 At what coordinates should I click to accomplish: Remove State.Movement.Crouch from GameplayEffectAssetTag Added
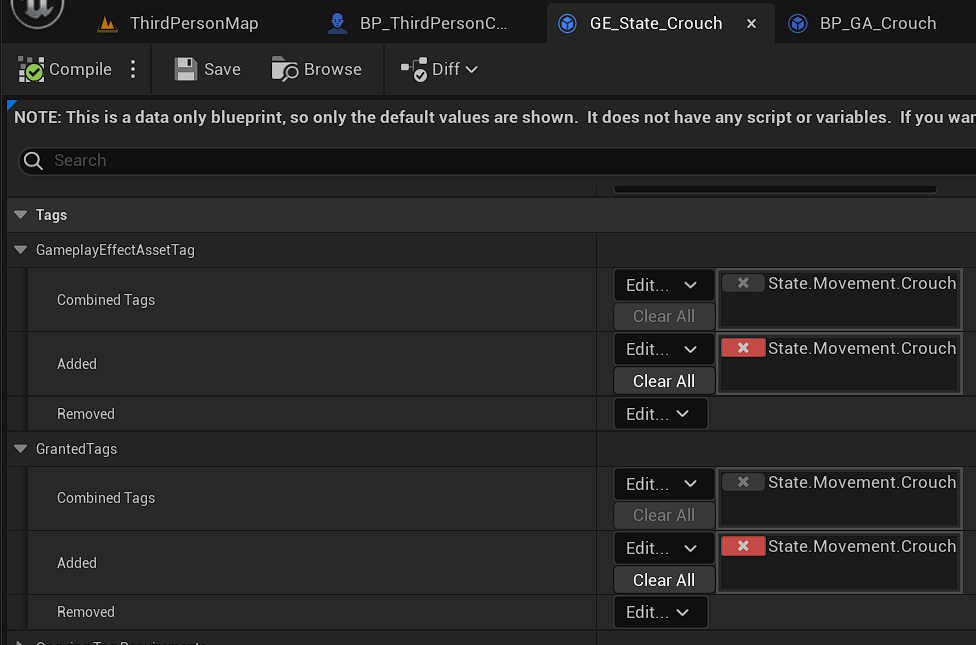743,348
